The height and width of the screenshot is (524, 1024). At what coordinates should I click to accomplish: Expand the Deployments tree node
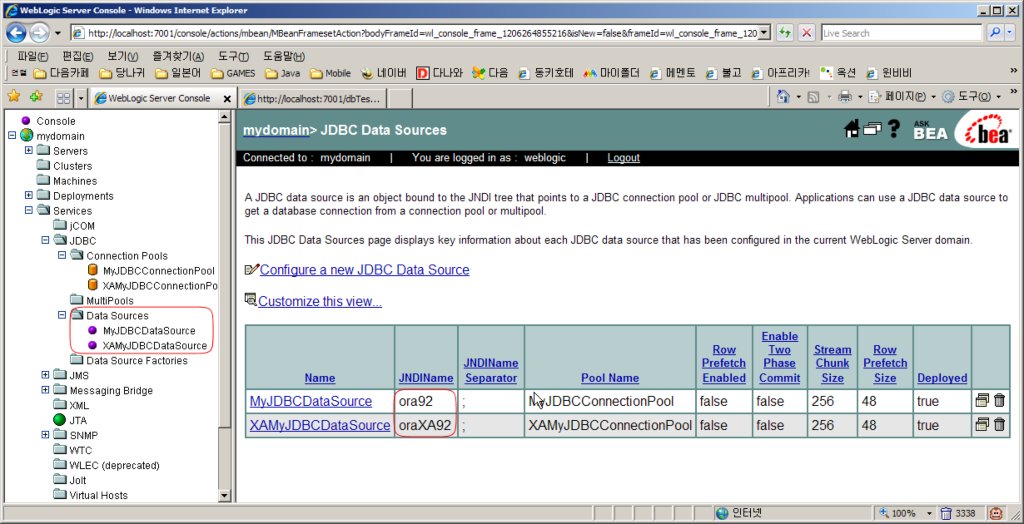pyautogui.click(x=29, y=196)
